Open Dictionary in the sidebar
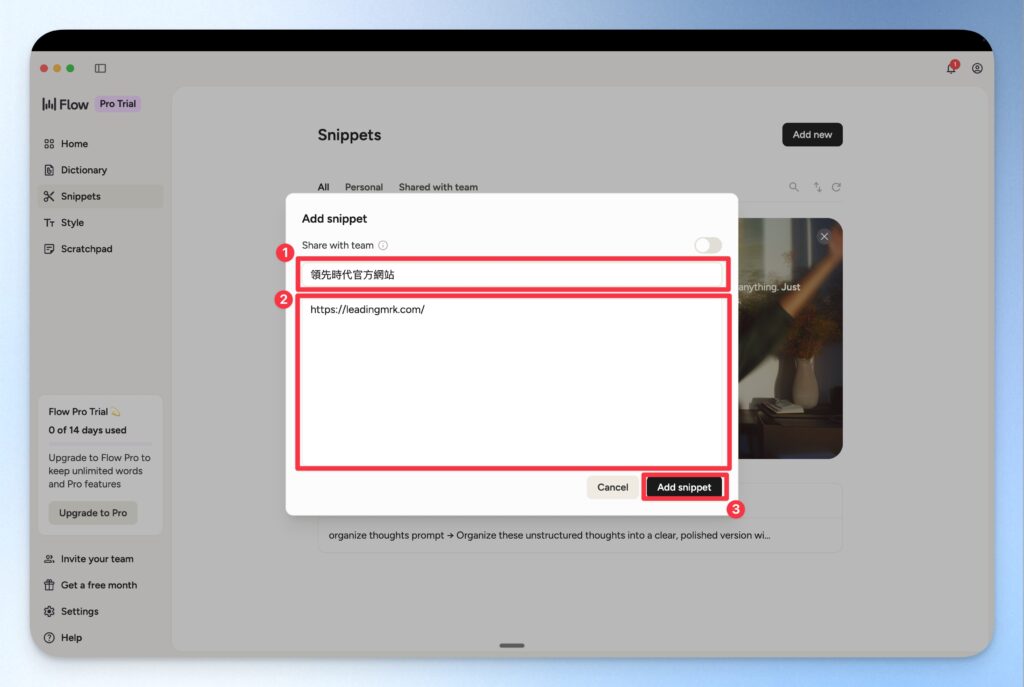The width and height of the screenshot is (1024, 687). pos(83,170)
